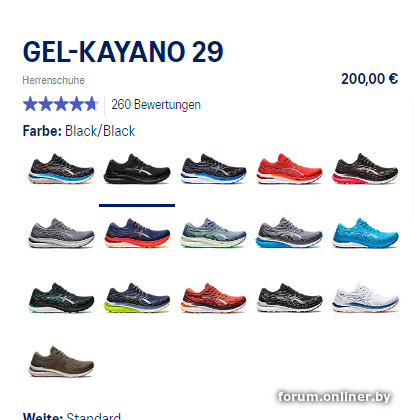
Task: Select the patterned red-orange shoe
Action: pos(213,297)
